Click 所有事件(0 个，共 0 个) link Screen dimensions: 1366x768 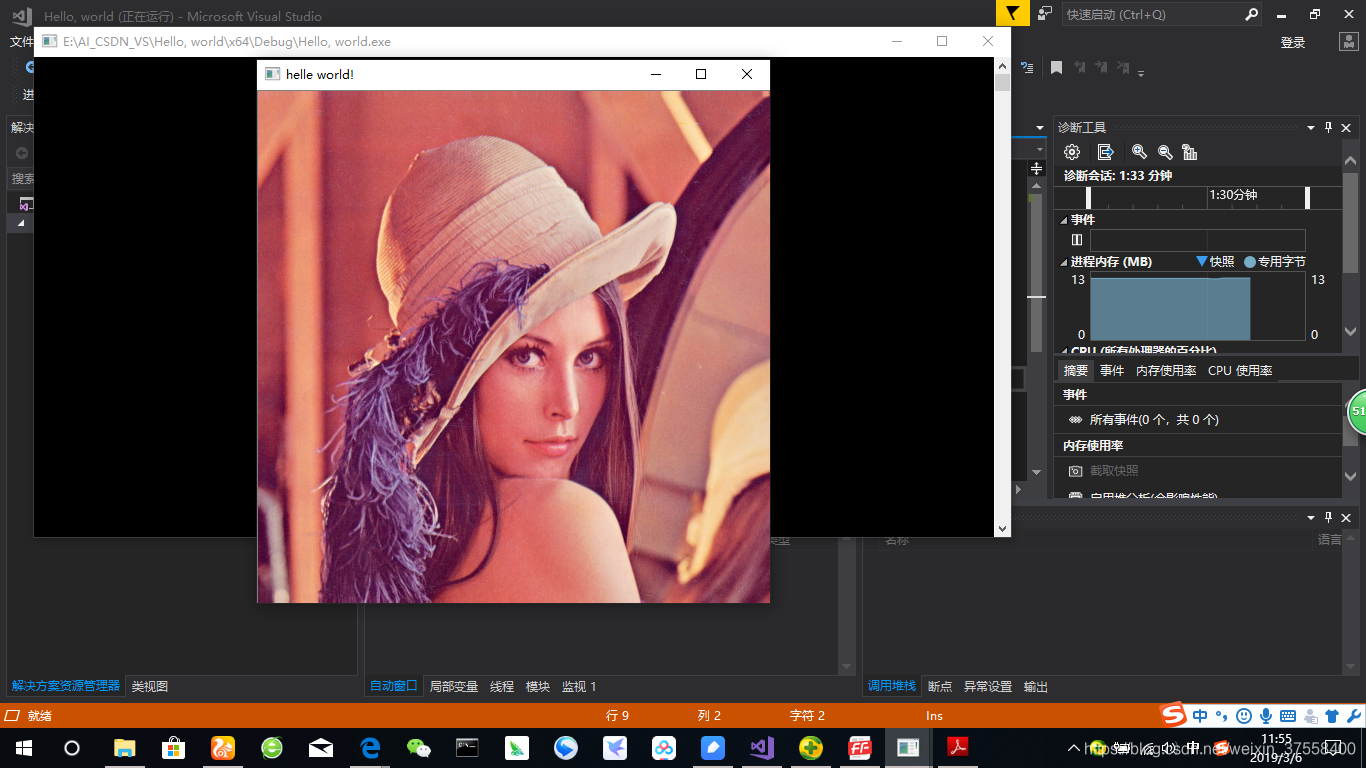click(1154, 420)
